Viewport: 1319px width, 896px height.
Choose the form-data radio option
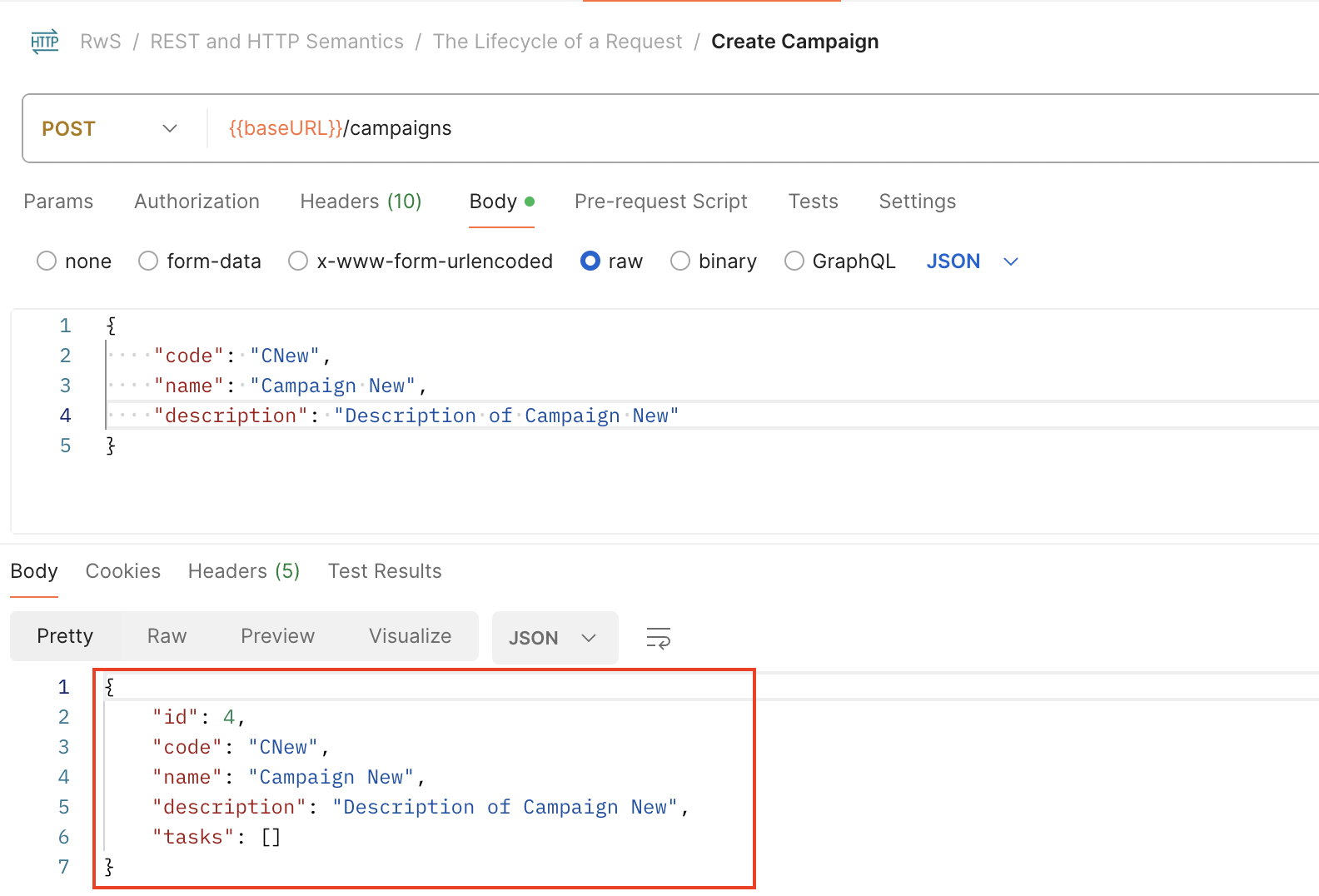pyautogui.click(x=148, y=261)
